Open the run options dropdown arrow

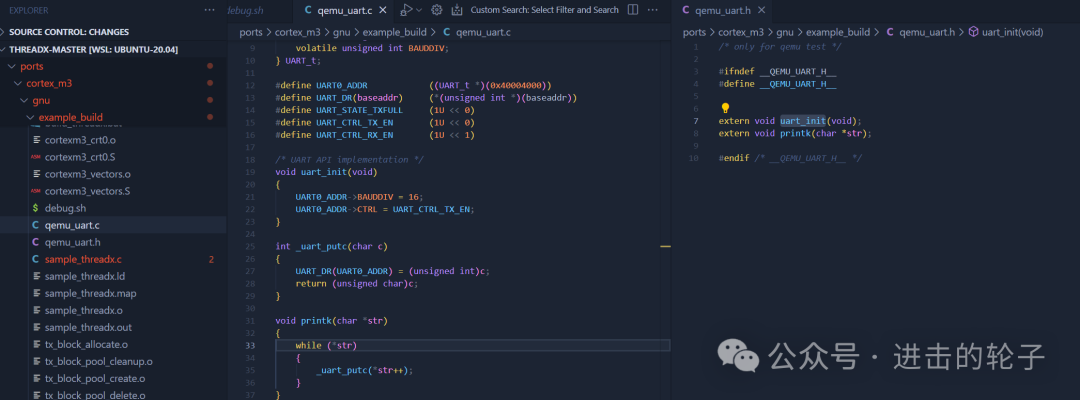419,10
